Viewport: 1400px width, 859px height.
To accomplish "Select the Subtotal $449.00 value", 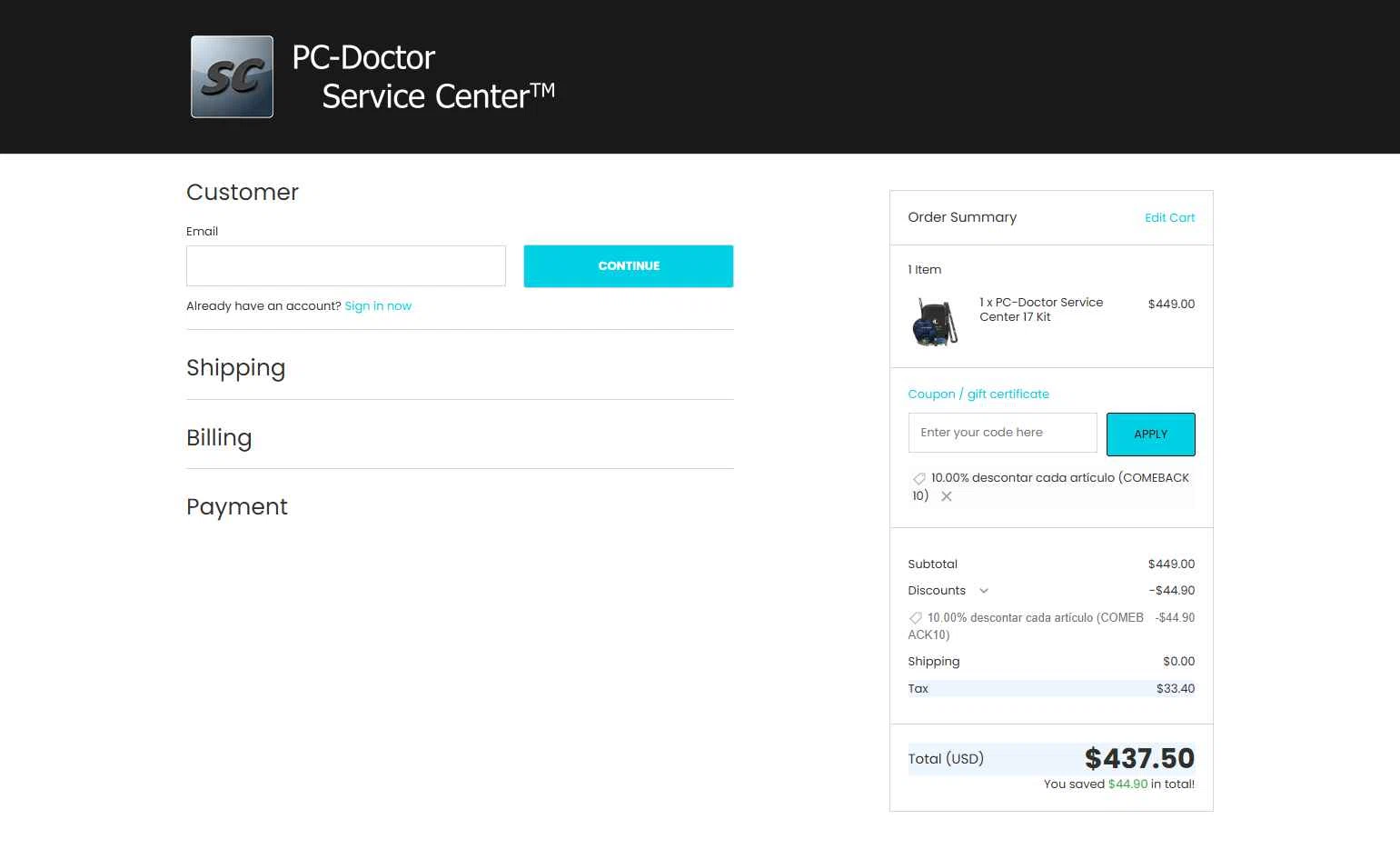I will pos(1171,564).
